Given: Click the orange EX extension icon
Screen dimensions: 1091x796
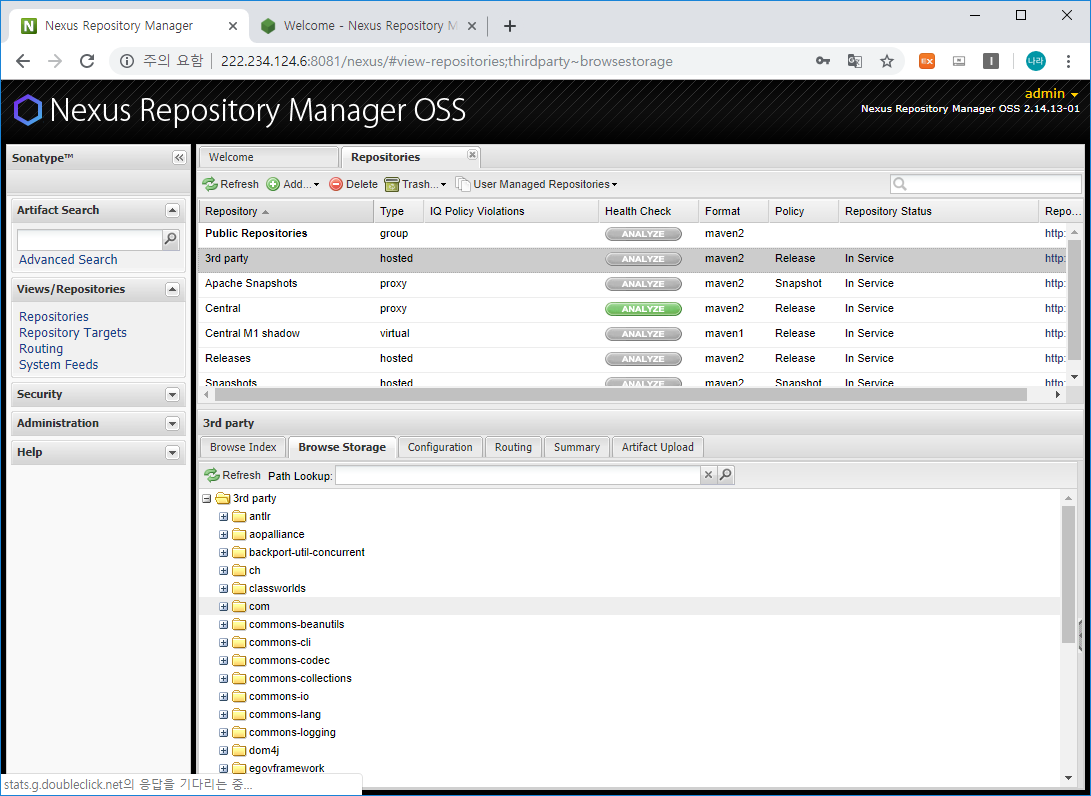Looking at the screenshot, I should click(927, 61).
